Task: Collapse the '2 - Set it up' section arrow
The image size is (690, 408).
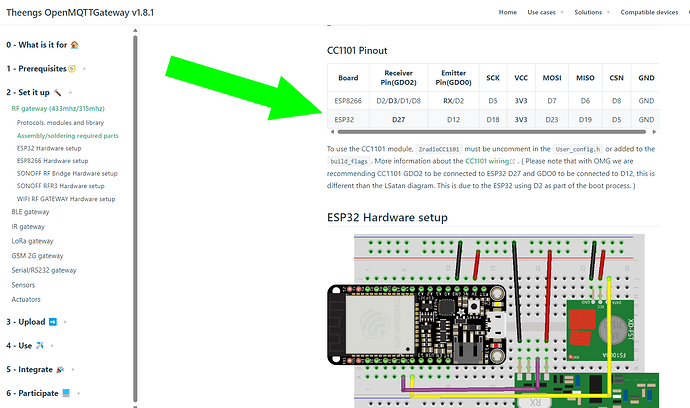Action: 70,92
